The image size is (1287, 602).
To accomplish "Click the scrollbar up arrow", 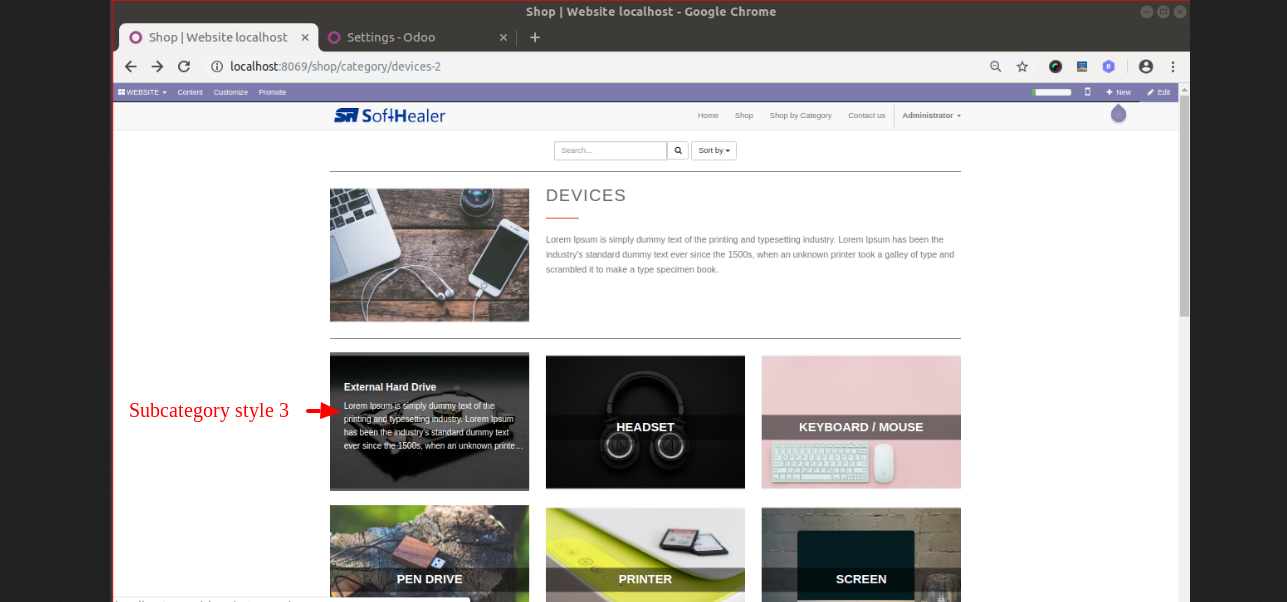I will pos(1184,90).
